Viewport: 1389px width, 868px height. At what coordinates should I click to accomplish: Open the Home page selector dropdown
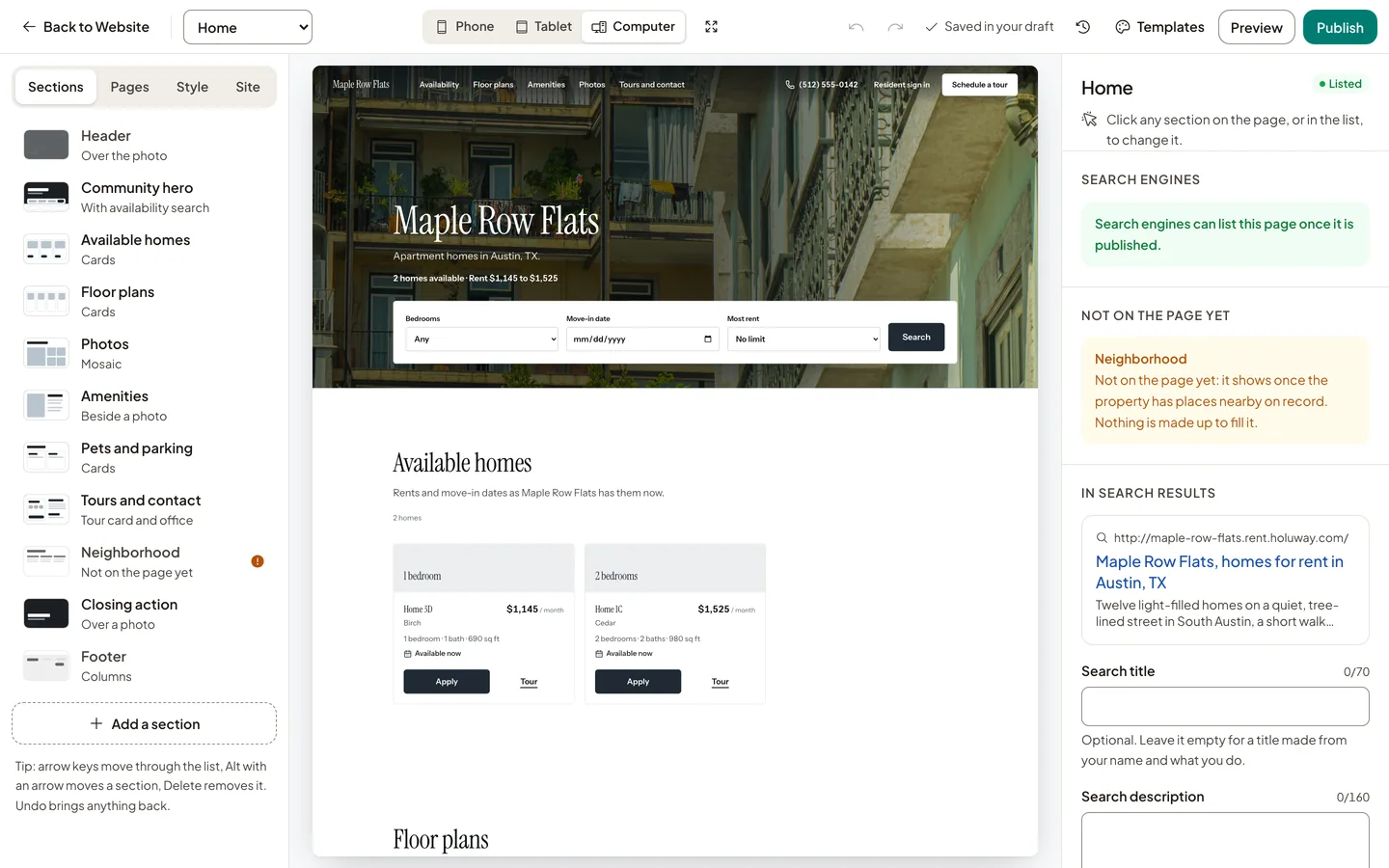(x=248, y=27)
